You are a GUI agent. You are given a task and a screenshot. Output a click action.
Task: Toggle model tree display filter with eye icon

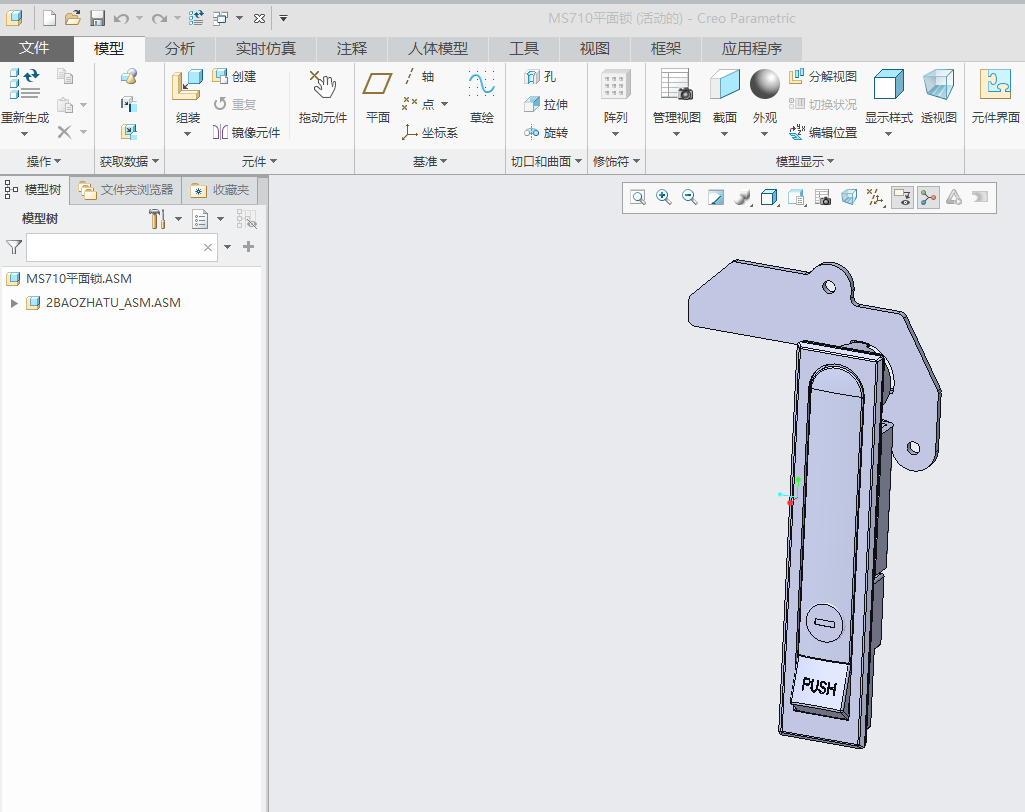pos(246,219)
